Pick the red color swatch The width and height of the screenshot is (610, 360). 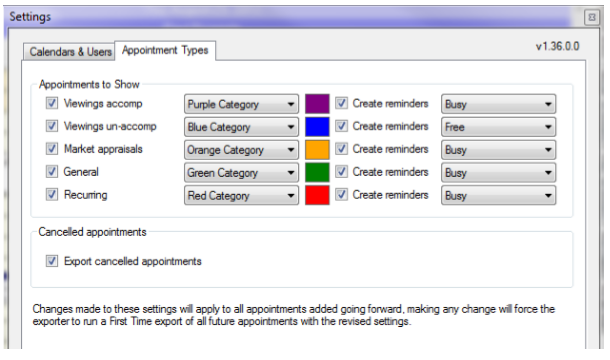tap(317, 195)
